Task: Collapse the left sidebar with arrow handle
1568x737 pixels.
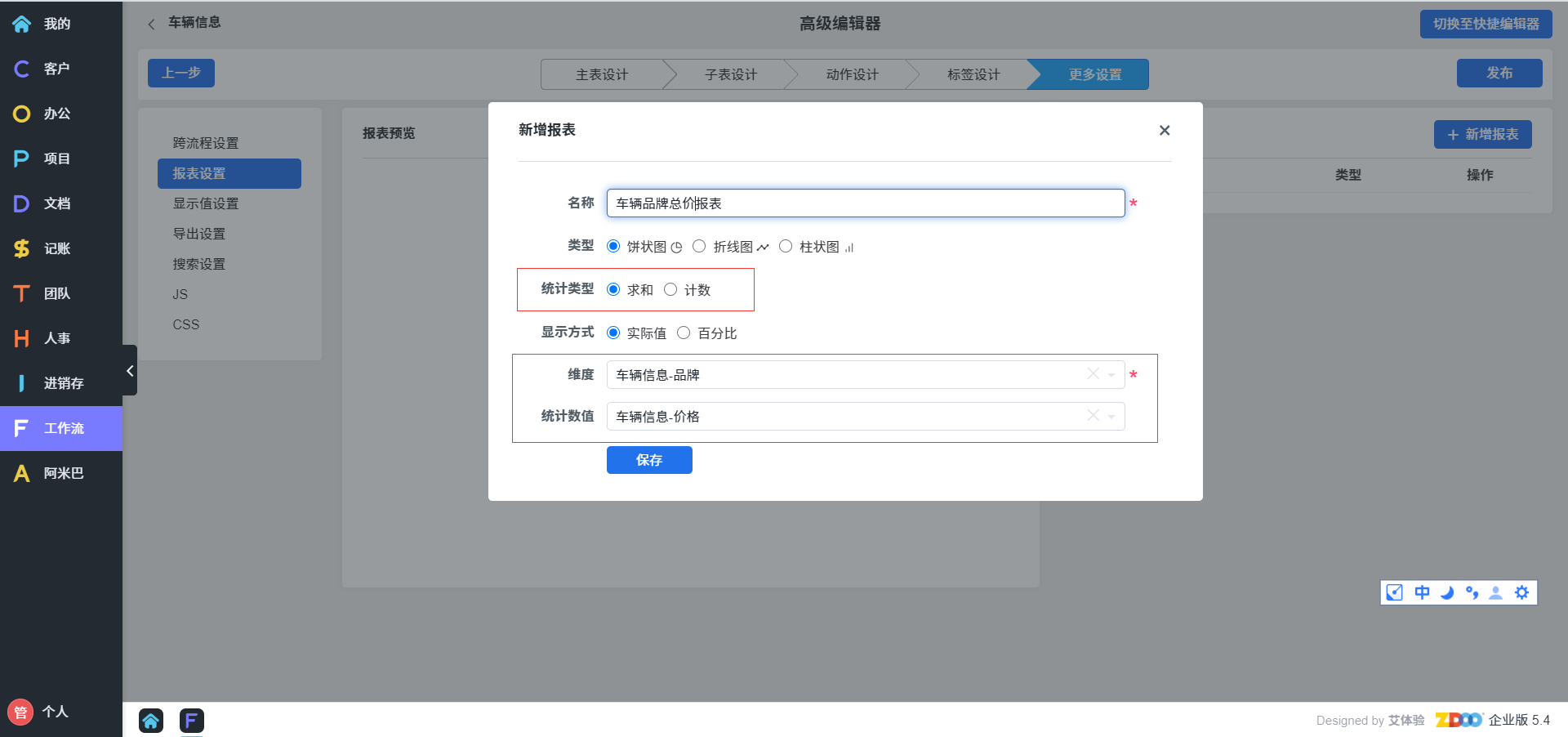Action: click(x=130, y=371)
